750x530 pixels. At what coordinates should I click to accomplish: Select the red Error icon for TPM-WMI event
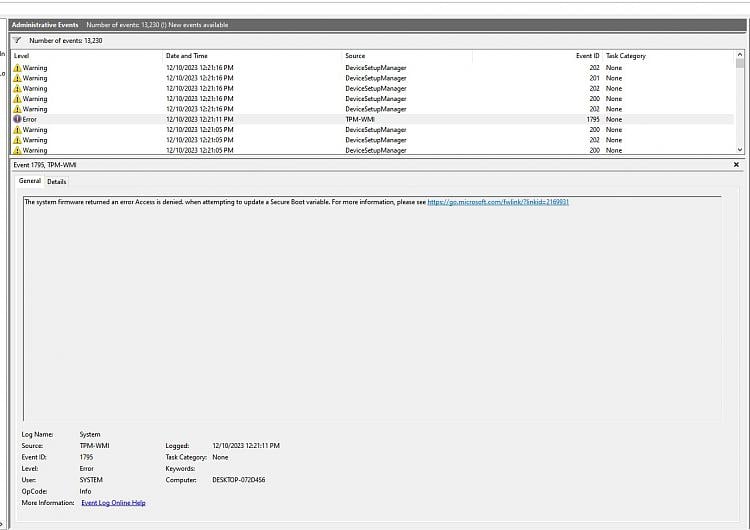pyautogui.click(x=17, y=119)
